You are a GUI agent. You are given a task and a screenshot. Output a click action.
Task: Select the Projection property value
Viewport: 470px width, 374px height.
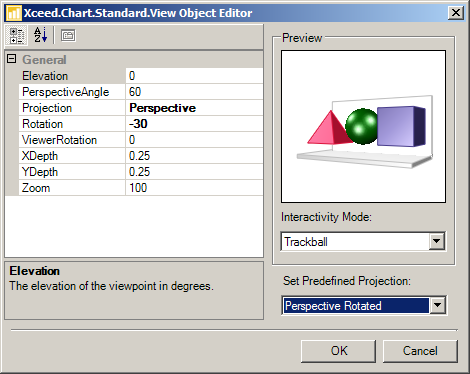tap(194, 108)
